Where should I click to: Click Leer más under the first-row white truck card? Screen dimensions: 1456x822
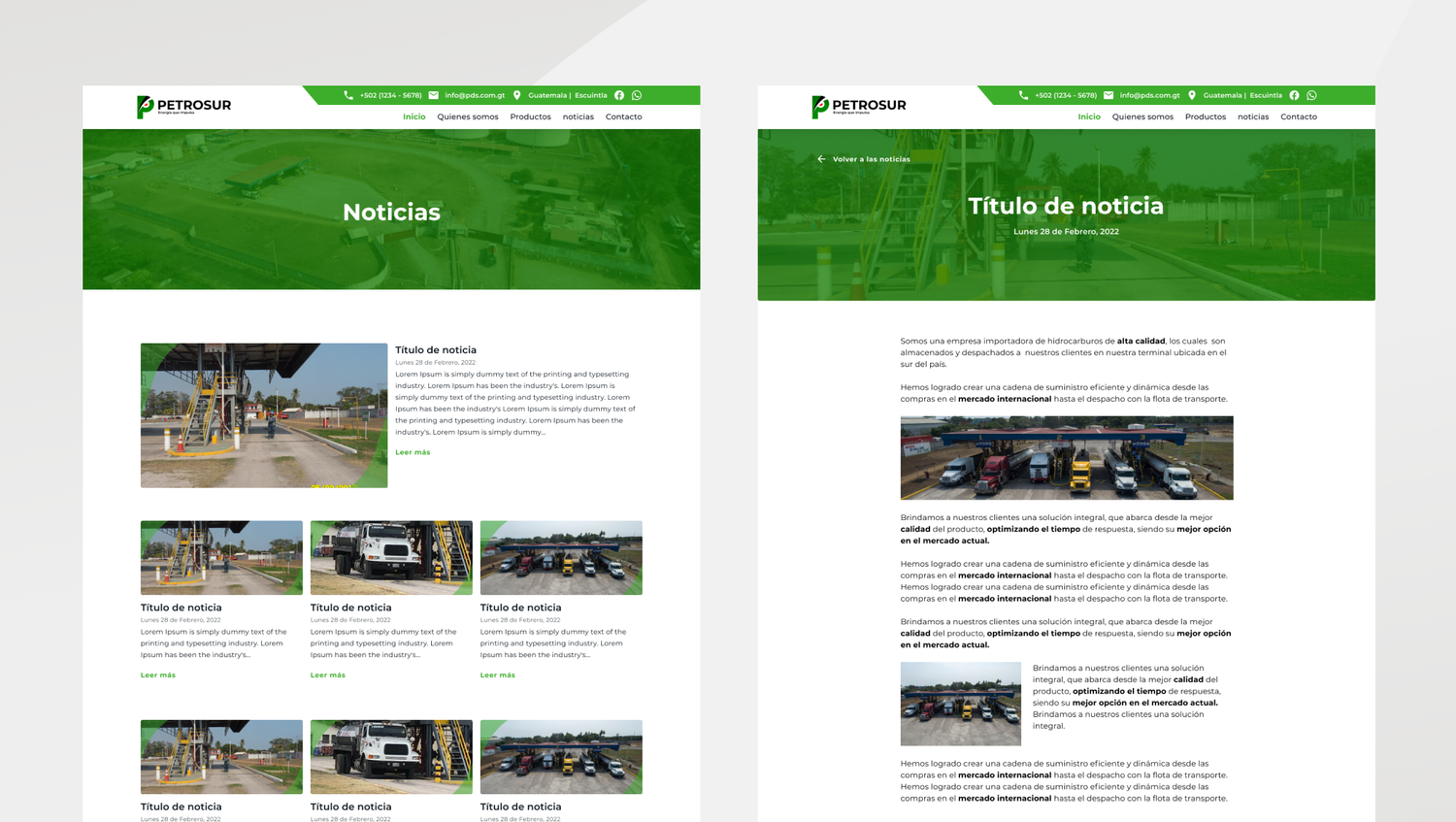pyautogui.click(x=328, y=675)
